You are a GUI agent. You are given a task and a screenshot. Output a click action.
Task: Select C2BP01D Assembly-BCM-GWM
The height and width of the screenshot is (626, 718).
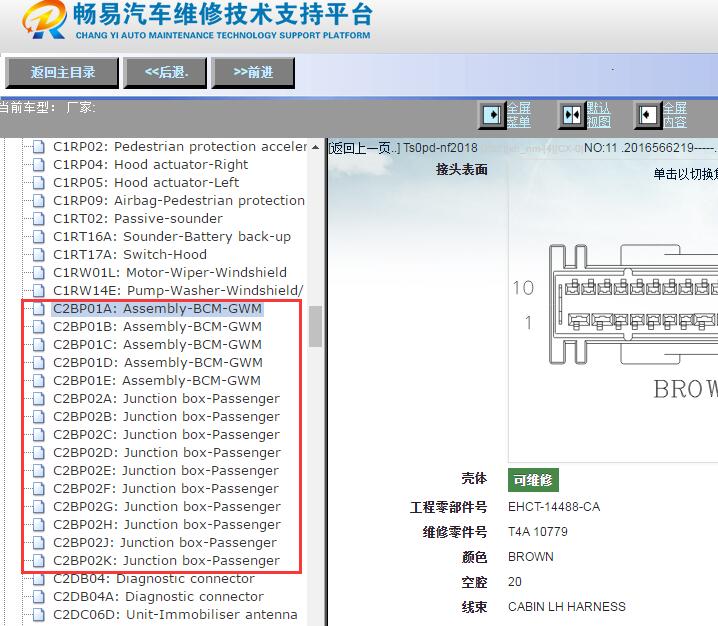tap(158, 363)
